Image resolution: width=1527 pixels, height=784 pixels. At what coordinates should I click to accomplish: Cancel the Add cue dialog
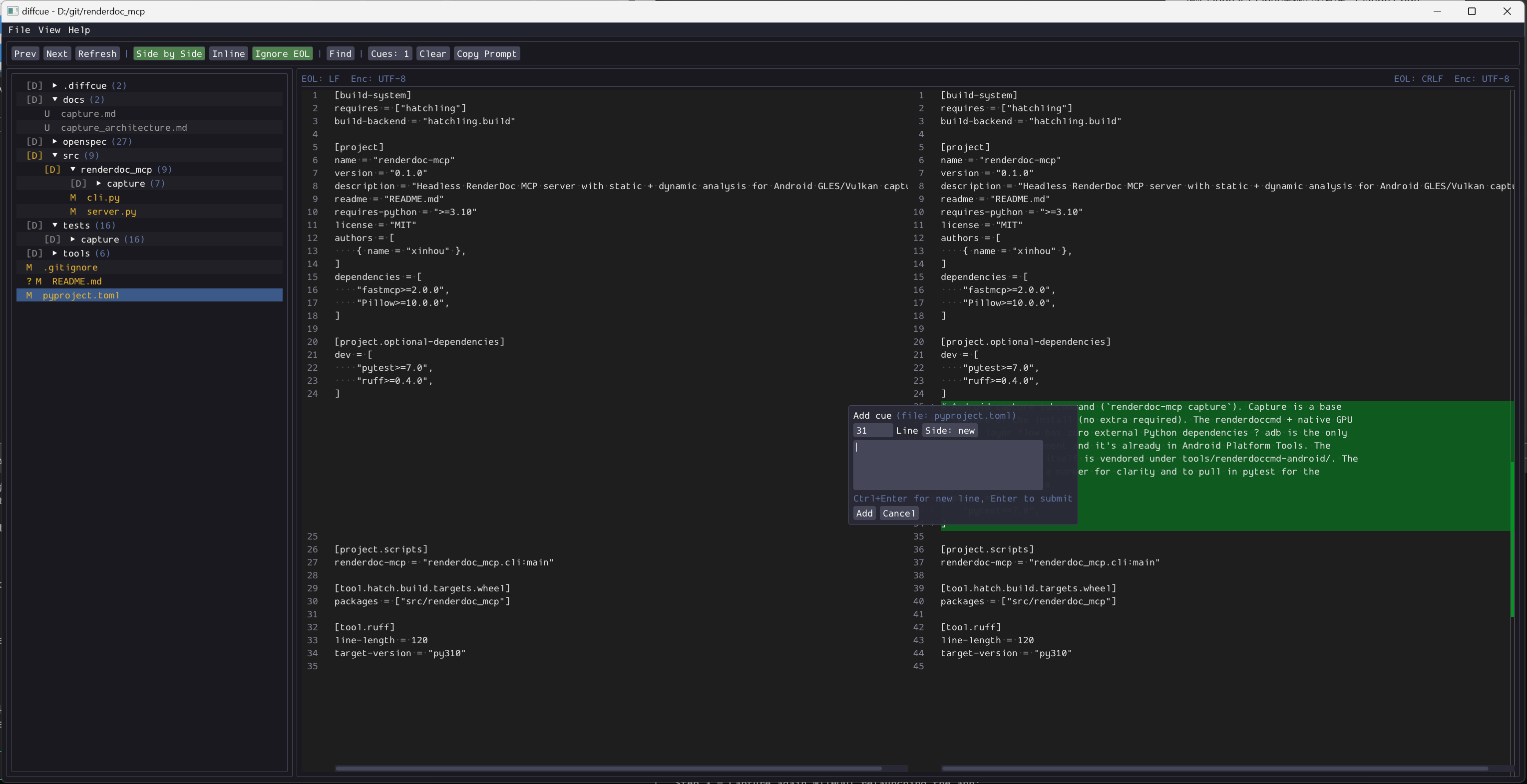click(899, 513)
